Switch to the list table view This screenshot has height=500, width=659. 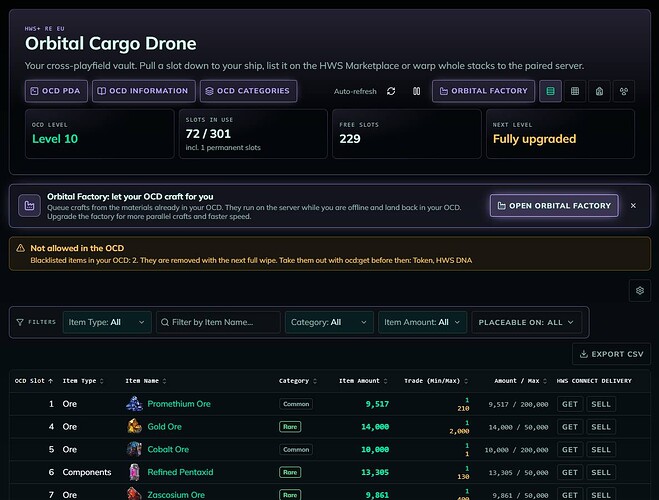(x=550, y=91)
